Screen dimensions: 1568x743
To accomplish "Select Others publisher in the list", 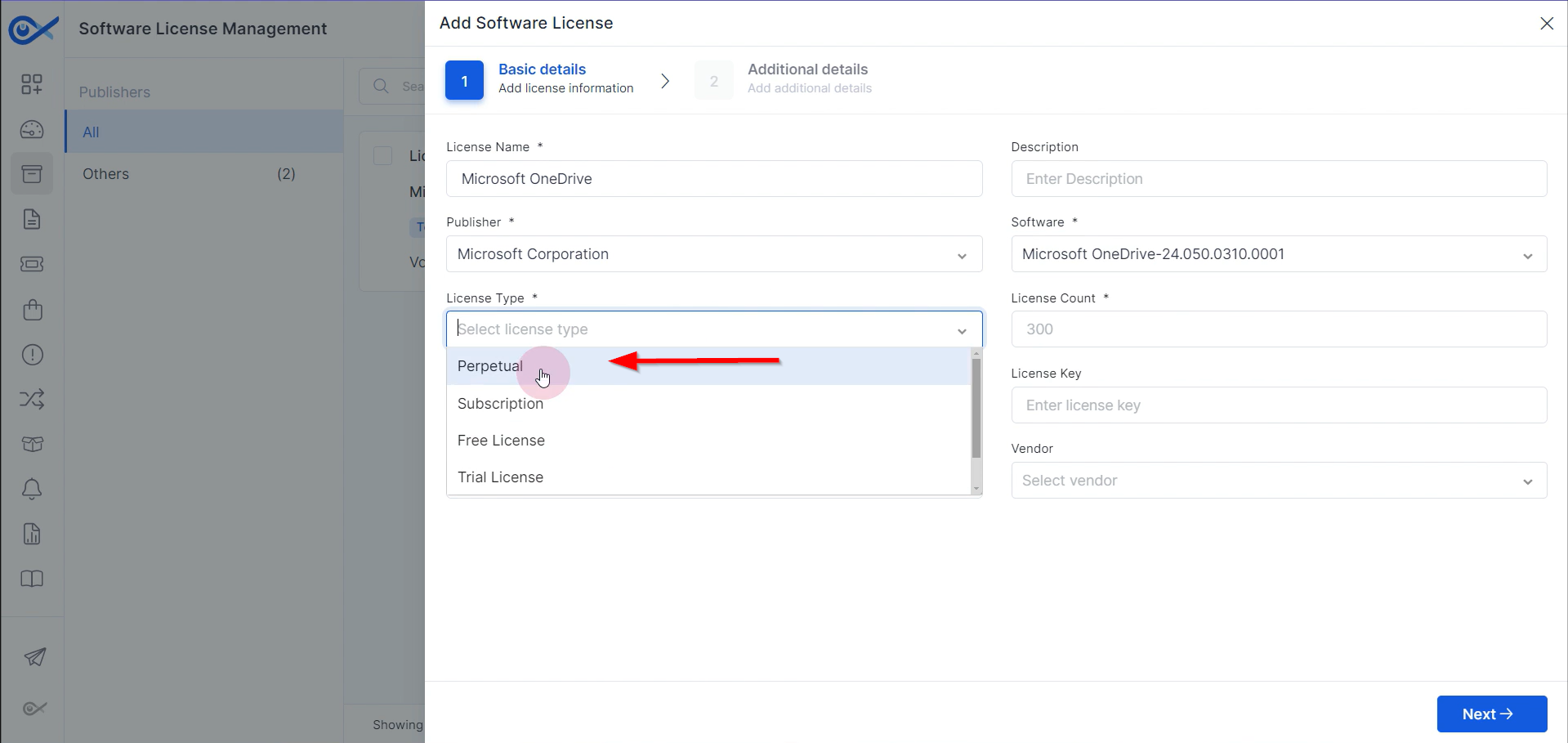I will click(106, 174).
